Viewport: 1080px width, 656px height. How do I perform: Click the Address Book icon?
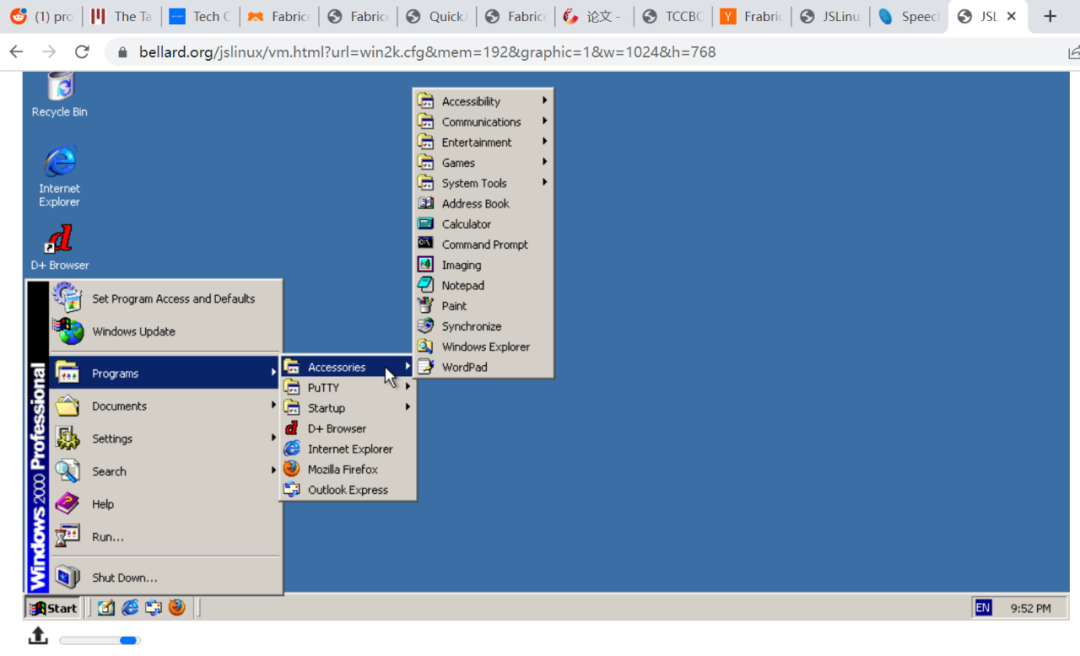[x=426, y=203]
